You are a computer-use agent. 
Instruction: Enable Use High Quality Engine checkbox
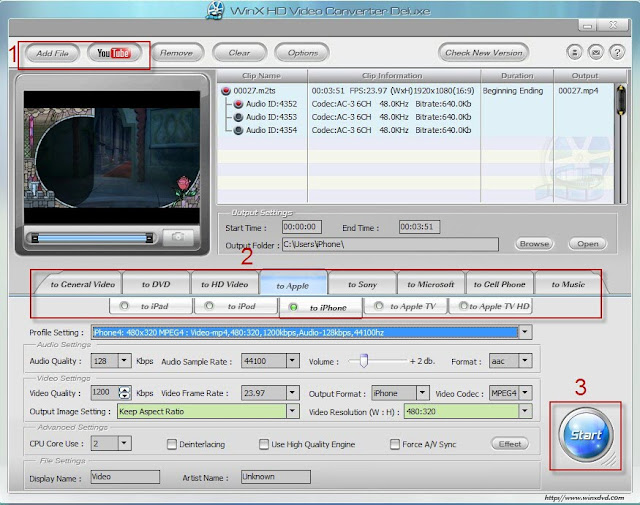pos(264,444)
